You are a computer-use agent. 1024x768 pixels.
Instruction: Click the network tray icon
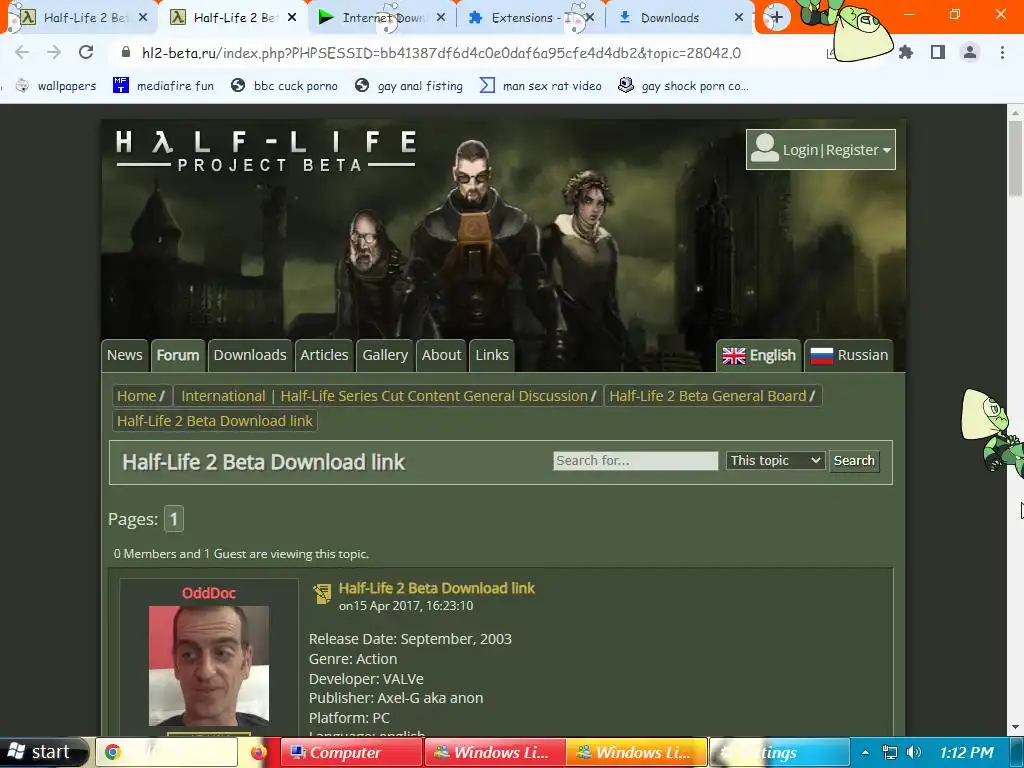tap(889, 752)
